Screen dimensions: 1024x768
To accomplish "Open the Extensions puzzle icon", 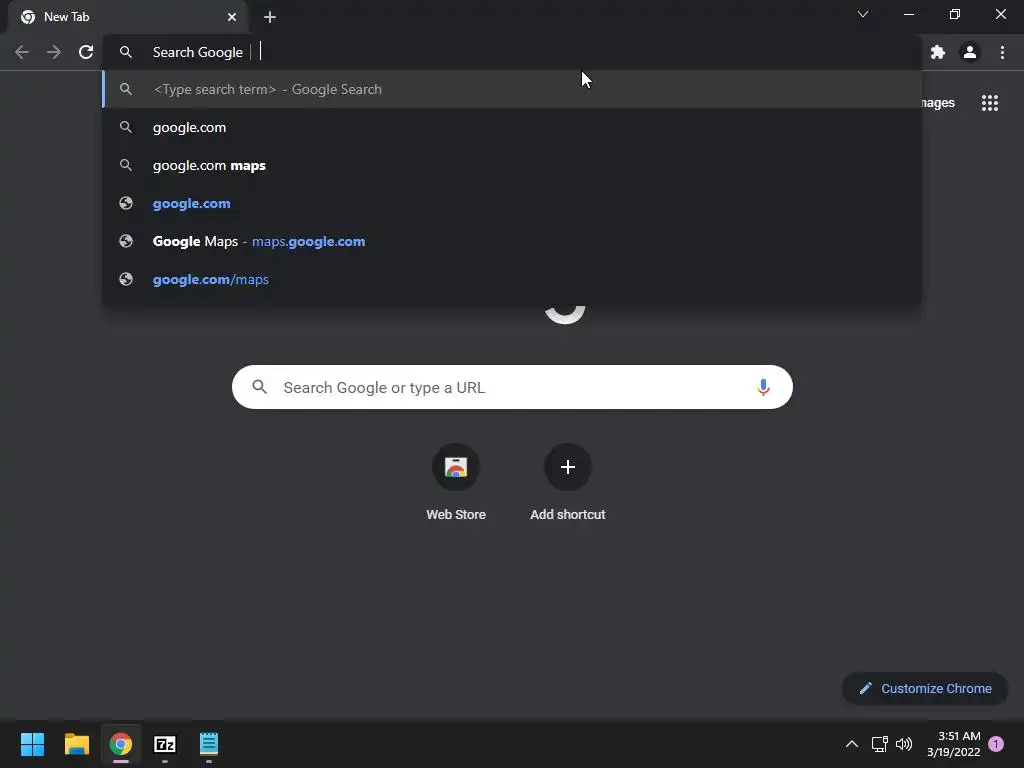I will [938, 52].
